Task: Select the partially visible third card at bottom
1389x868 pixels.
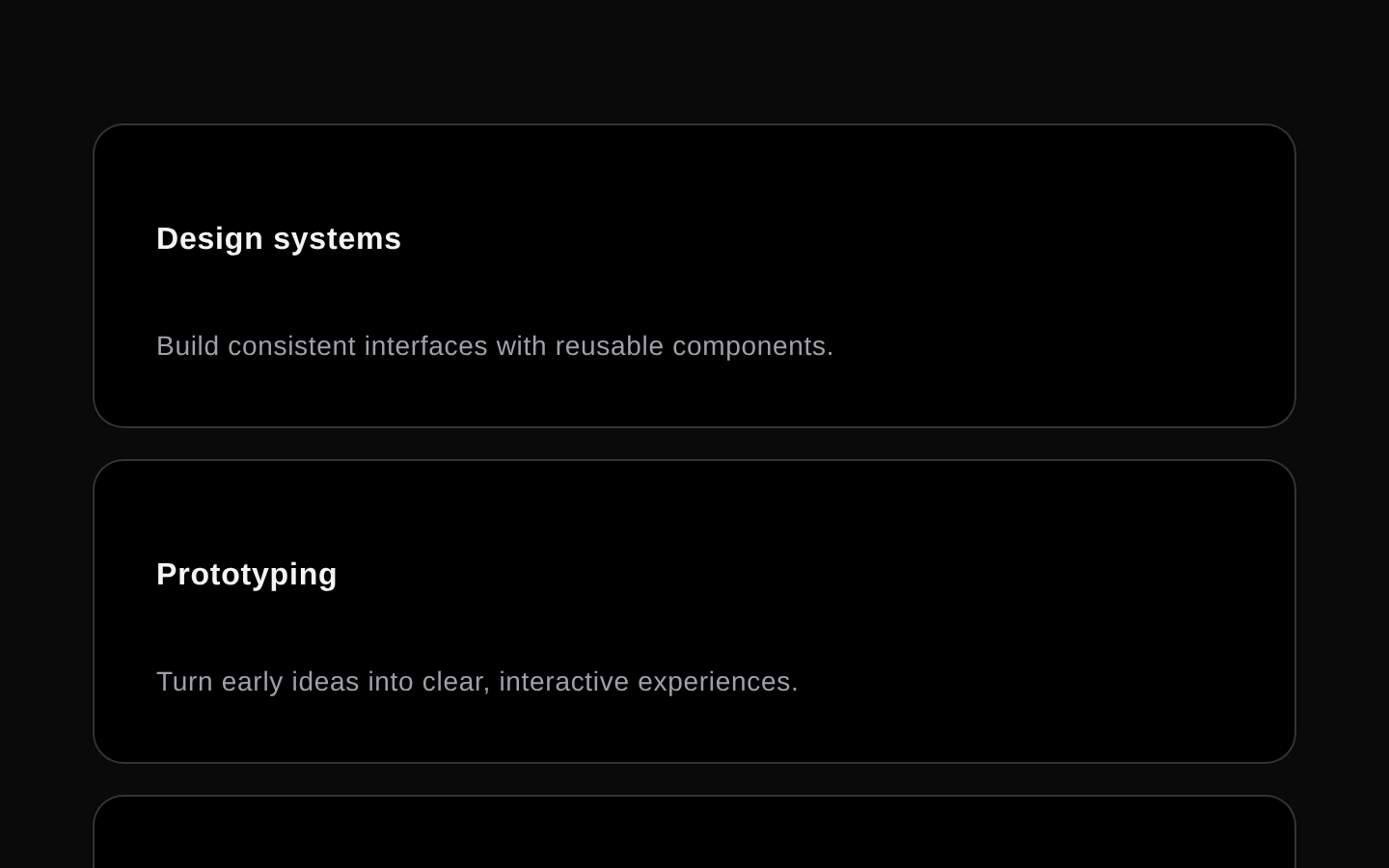Action: (x=694, y=832)
